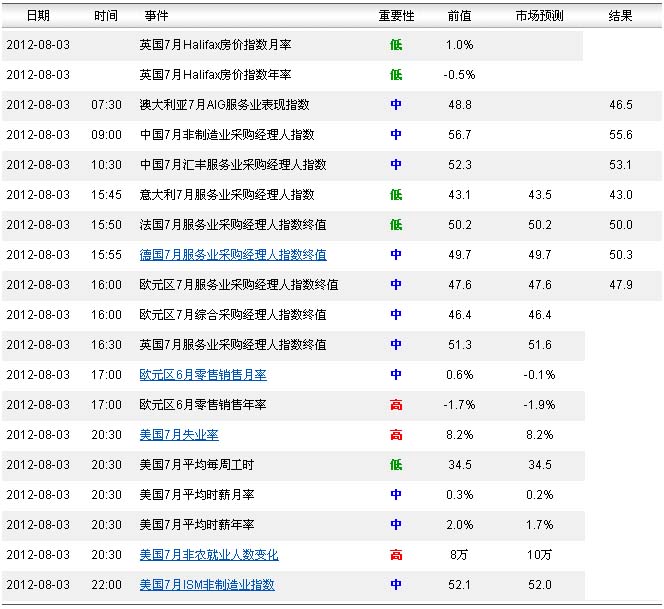
Task: Select event 欧元区7月综合采购经理人指数终值
Action: coord(233,315)
